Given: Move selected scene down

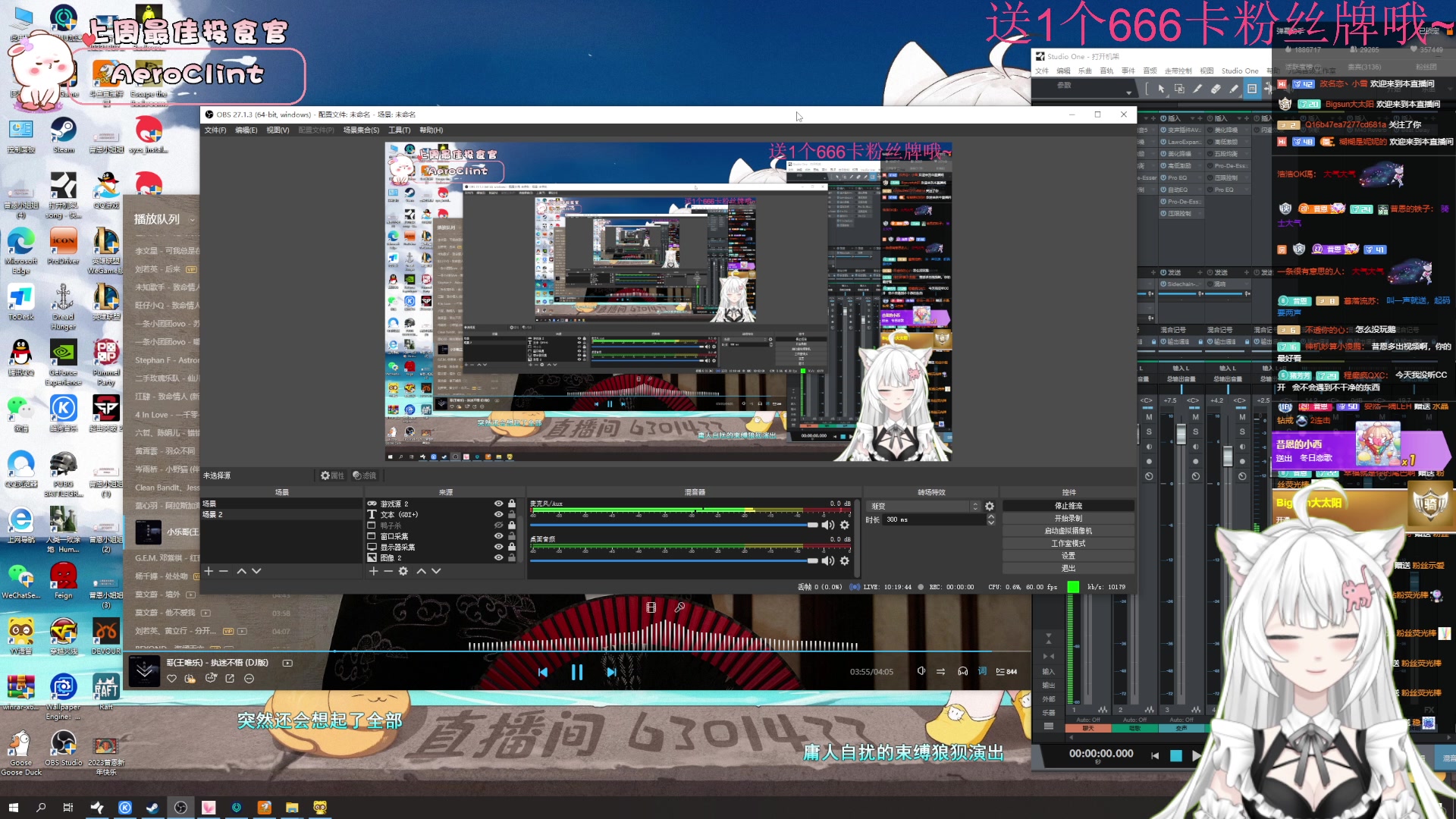Looking at the screenshot, I should (256, 571).
